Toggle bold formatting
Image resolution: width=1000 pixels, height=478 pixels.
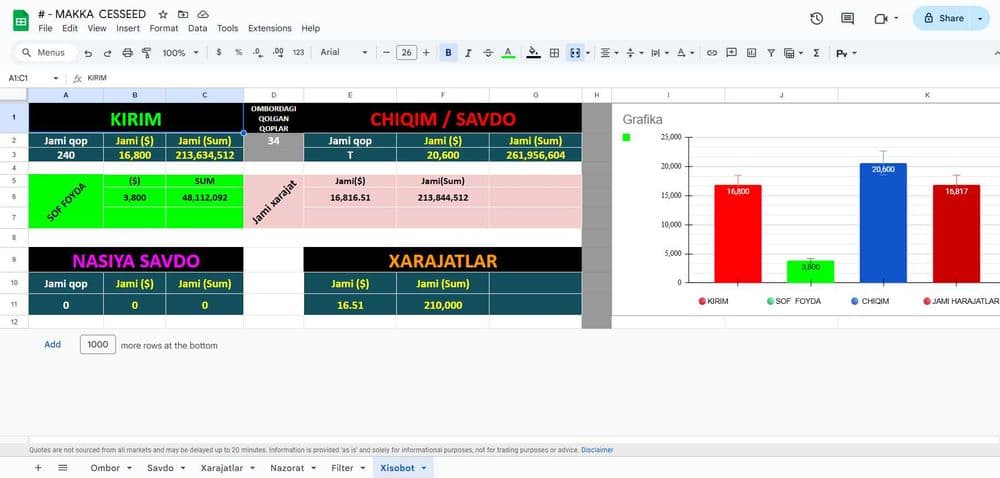pyautogui.click(x=448, y=53)
